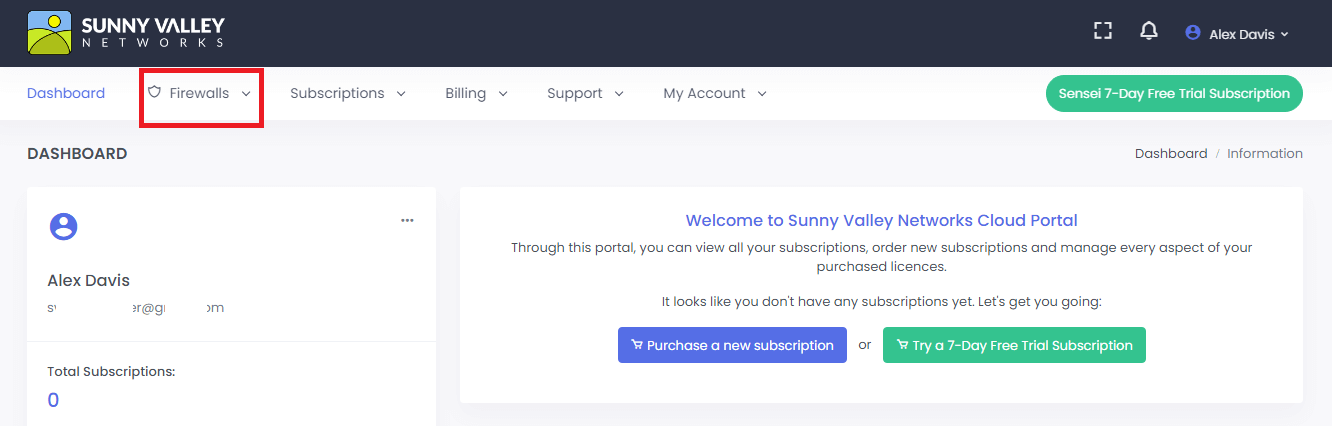Click the Firewalls shield icon
The height and width of the screenshot is (426, 1332).
[154, 92]
